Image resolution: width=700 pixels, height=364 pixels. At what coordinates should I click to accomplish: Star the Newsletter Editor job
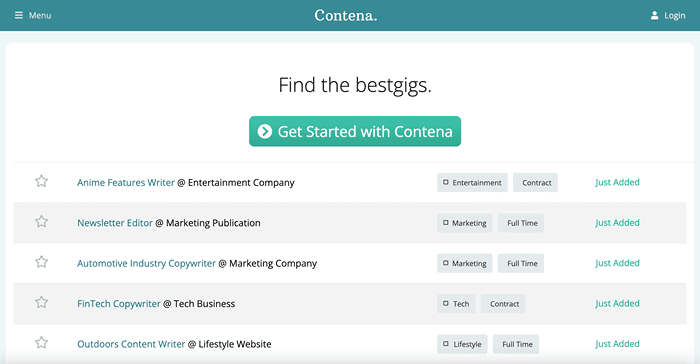(42, 221)
